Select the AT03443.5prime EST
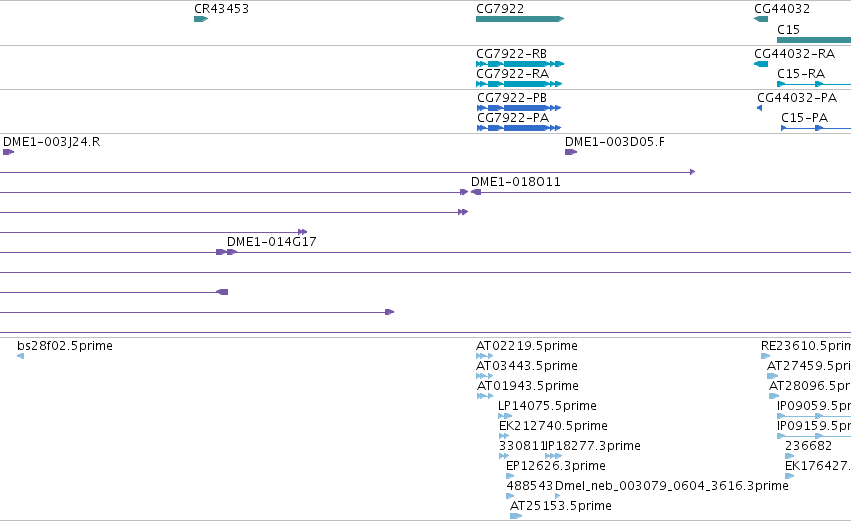The height and width of the screenshot is (521, 851). pos(484,376)
